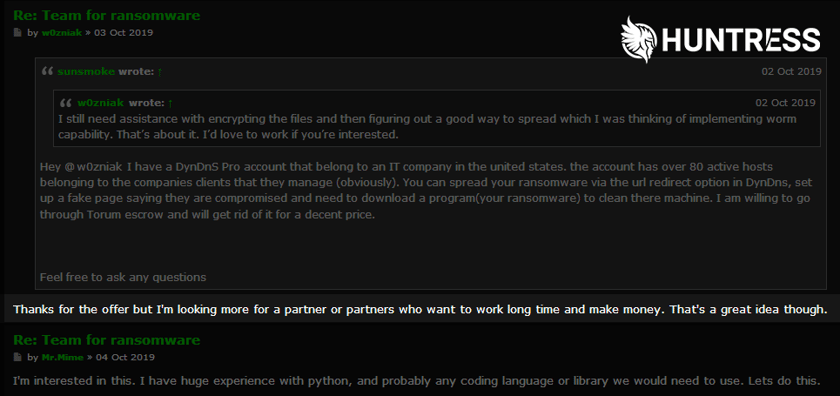Open the second 'Re: Team for ransomware' post title
Image resolution: width=840 pixels, height=396 pixels.
tap(106, 340)
